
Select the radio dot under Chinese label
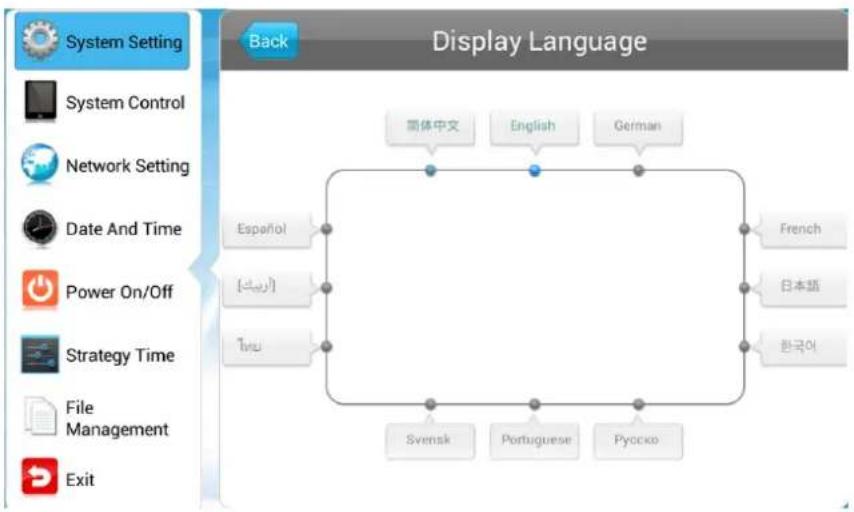pos(430,170)
